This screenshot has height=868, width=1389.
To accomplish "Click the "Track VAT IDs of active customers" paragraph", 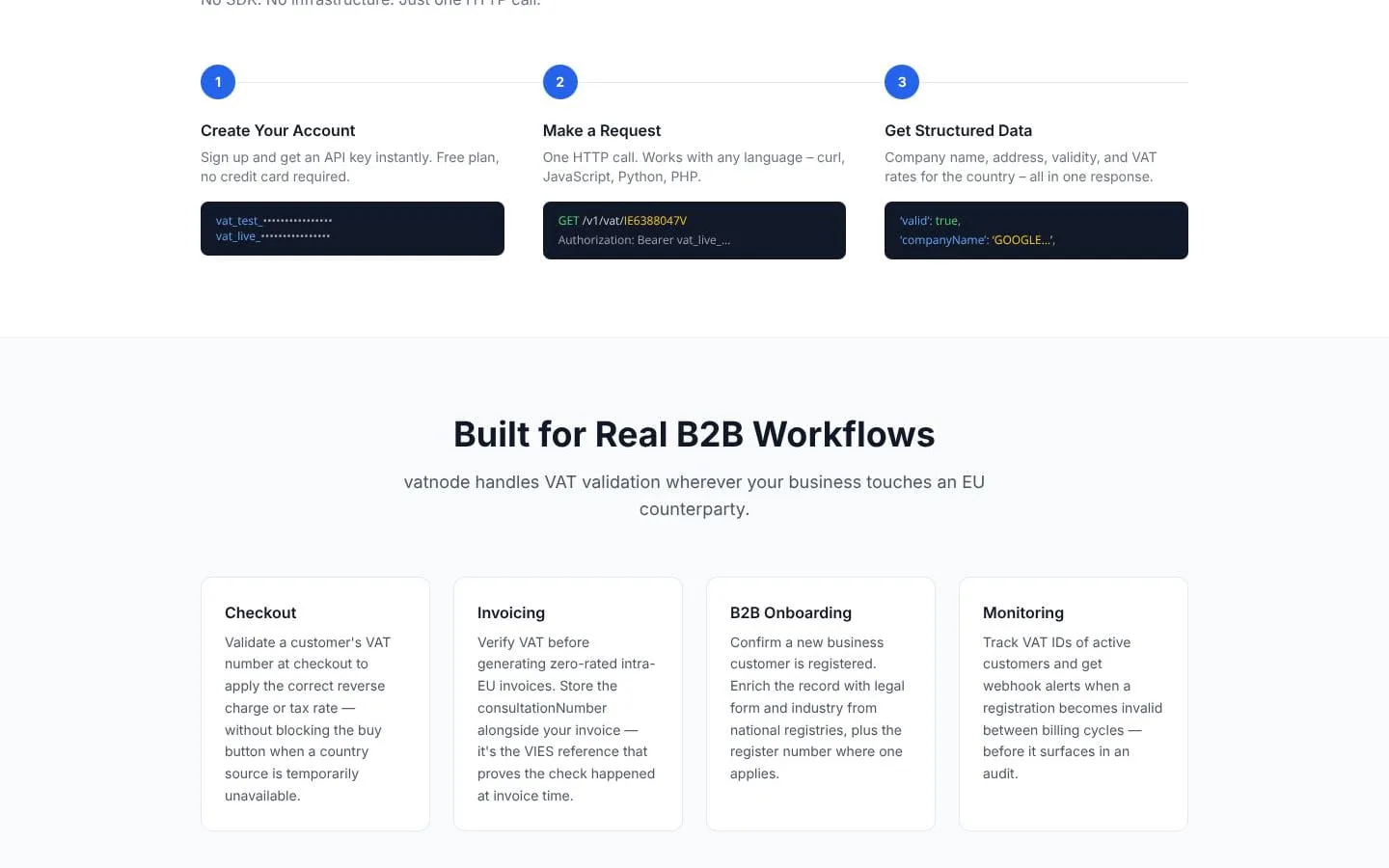I will pyautogui.click(x=1073, y=708).
